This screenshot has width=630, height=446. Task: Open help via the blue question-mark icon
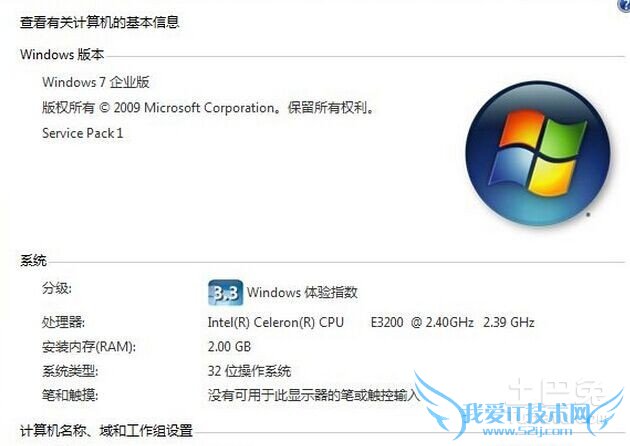point(625,5)
